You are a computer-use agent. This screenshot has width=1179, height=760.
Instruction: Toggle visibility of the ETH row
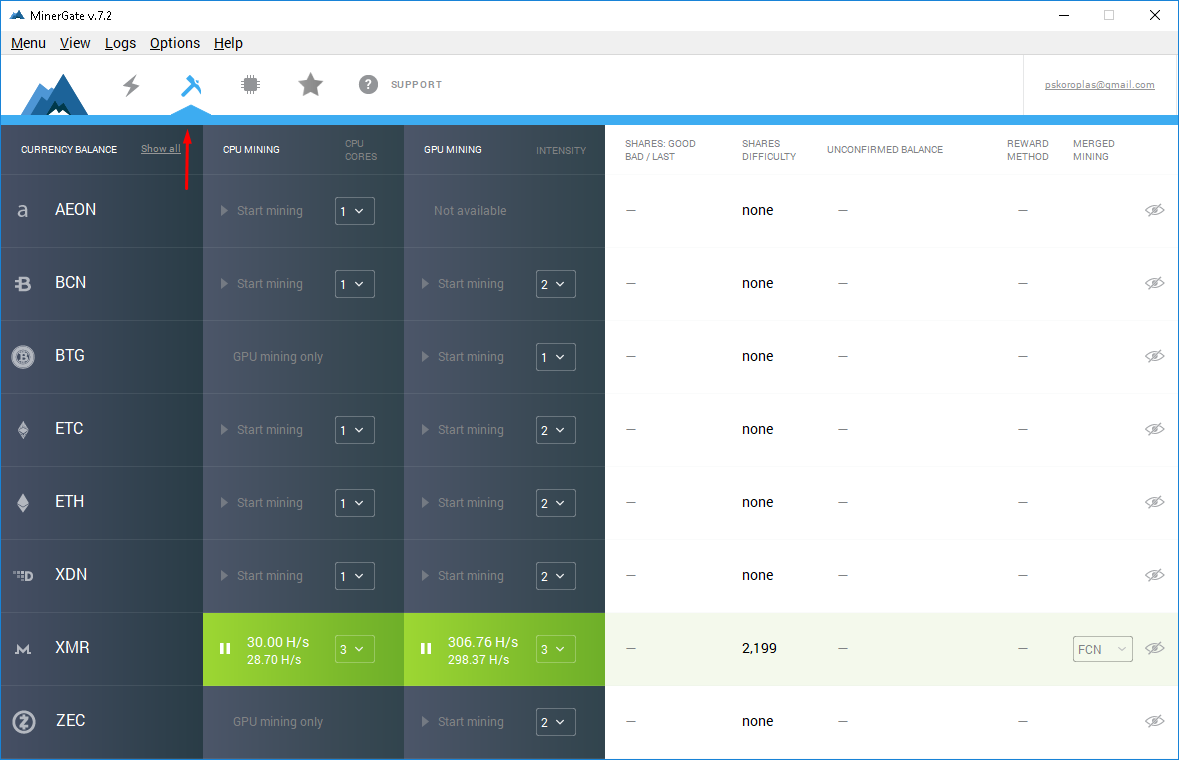point(1154,502)
